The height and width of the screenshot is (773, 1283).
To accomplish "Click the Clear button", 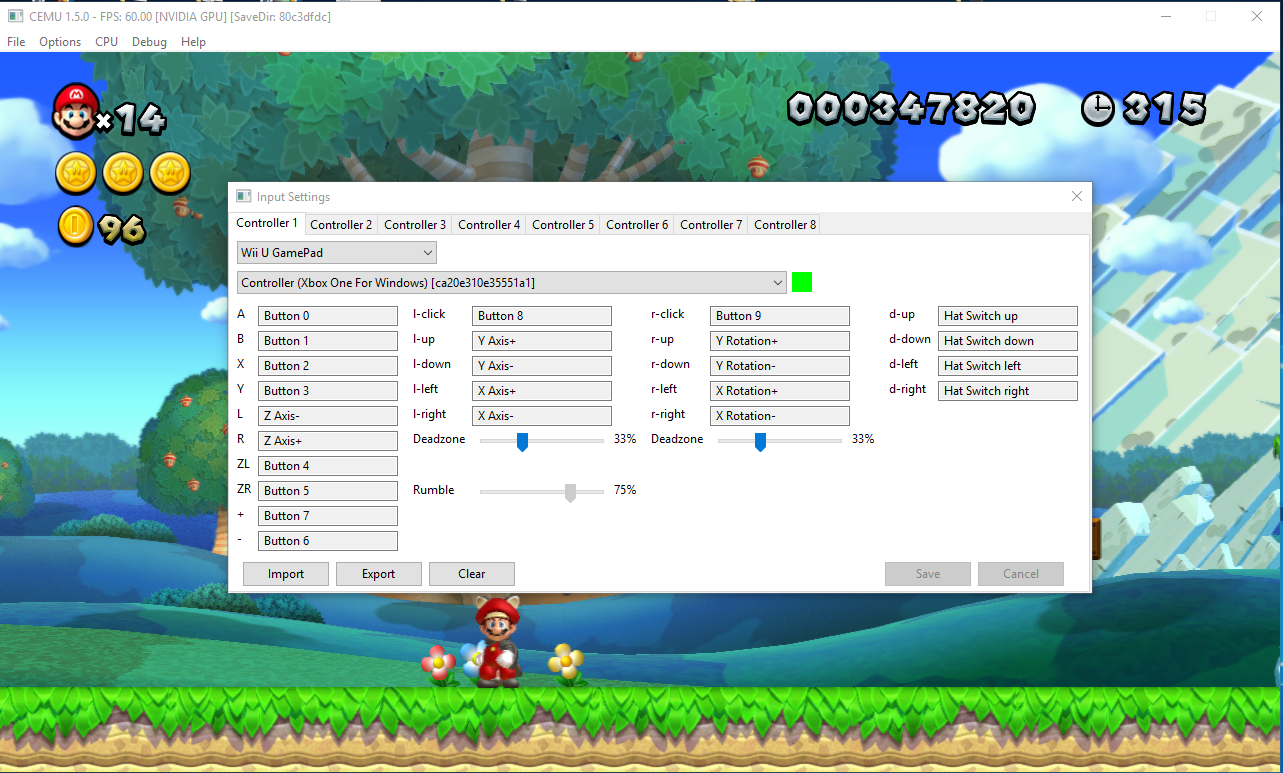I will (472, 574).
